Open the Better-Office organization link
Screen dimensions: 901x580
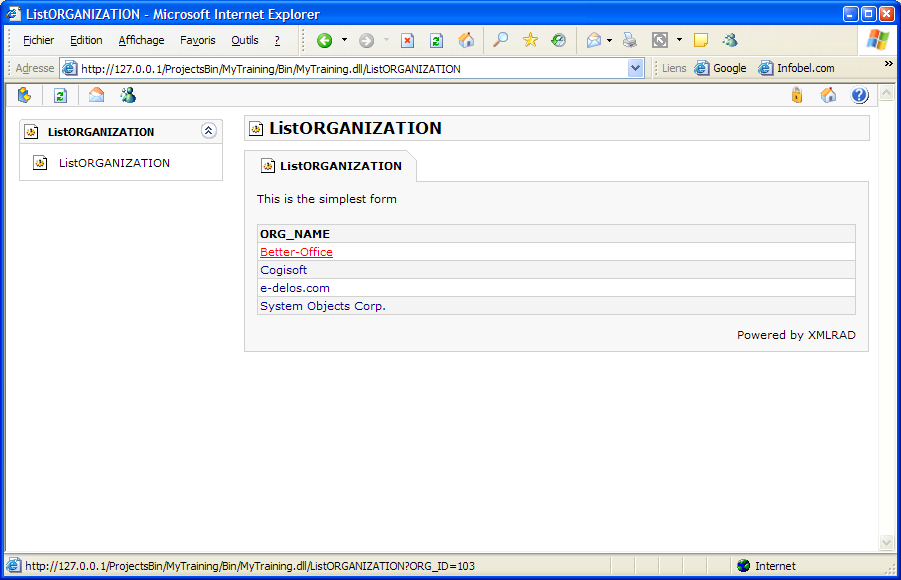point(296,252)
